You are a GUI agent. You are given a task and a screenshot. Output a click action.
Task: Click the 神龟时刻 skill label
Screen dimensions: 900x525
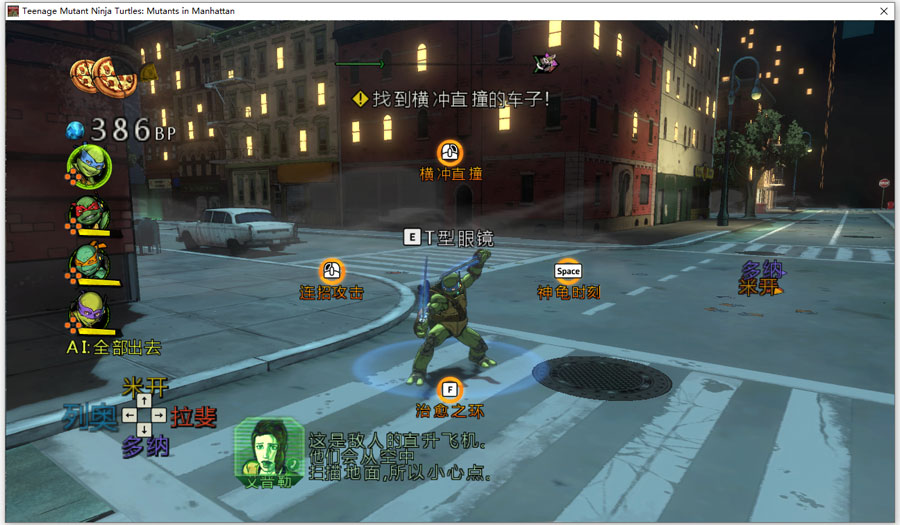[568, 293]
